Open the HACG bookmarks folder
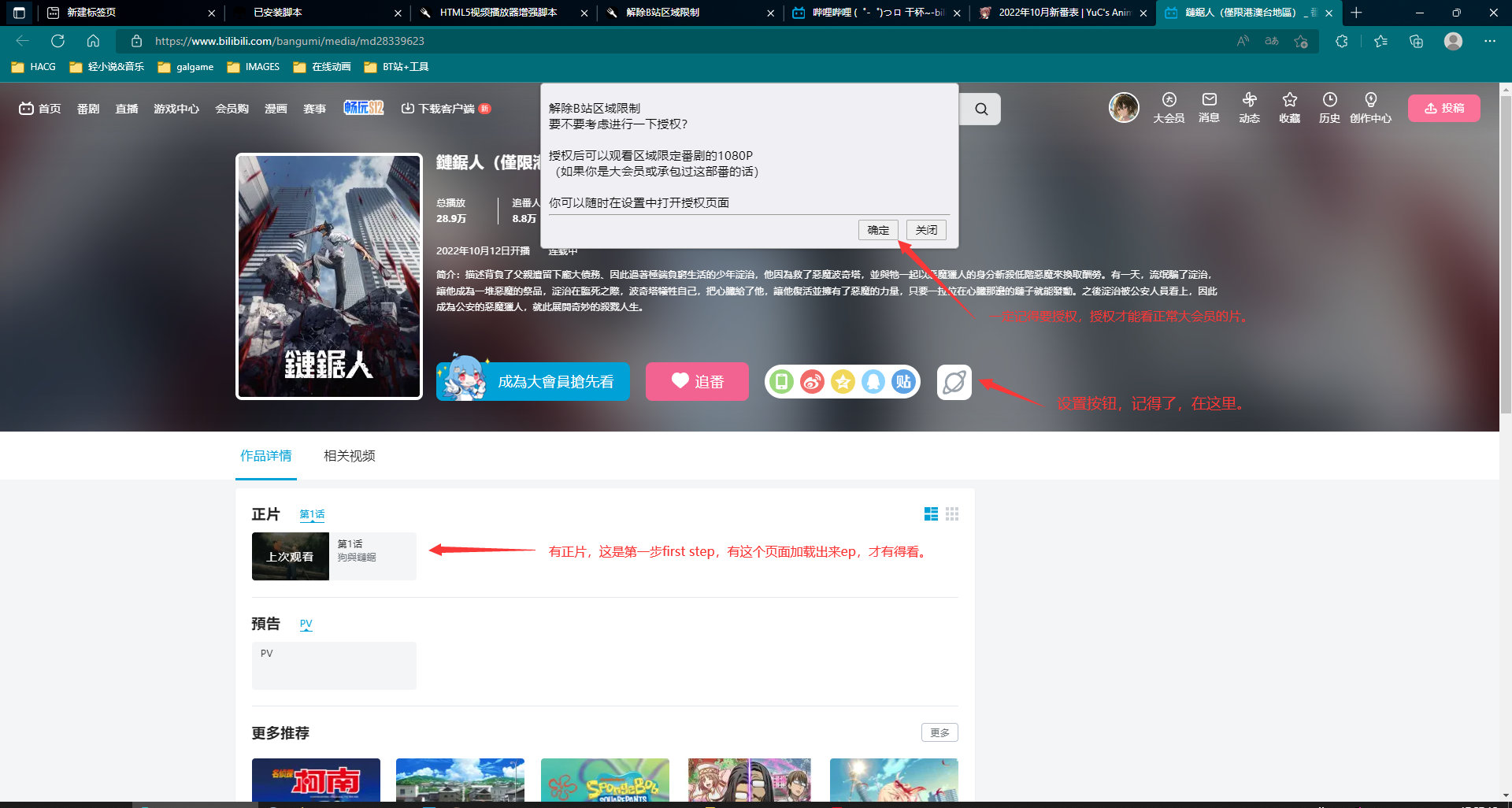Image resolution: width=1512 pixels, height=808 pixels. [x=34, y=67]
